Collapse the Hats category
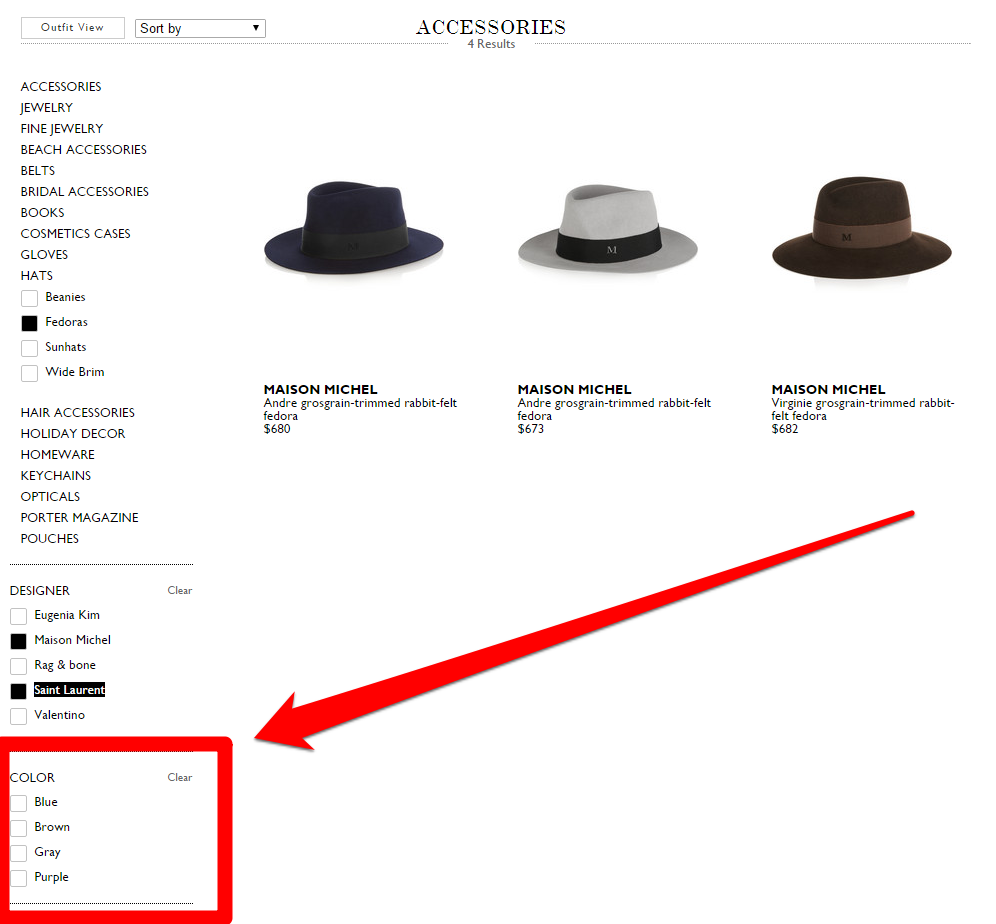The height and width of the screenshot is (924, 996). coord(36,275)
